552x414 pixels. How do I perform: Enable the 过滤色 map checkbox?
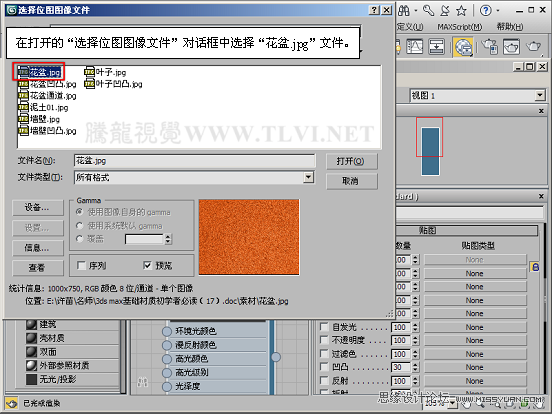click(324, 353)
